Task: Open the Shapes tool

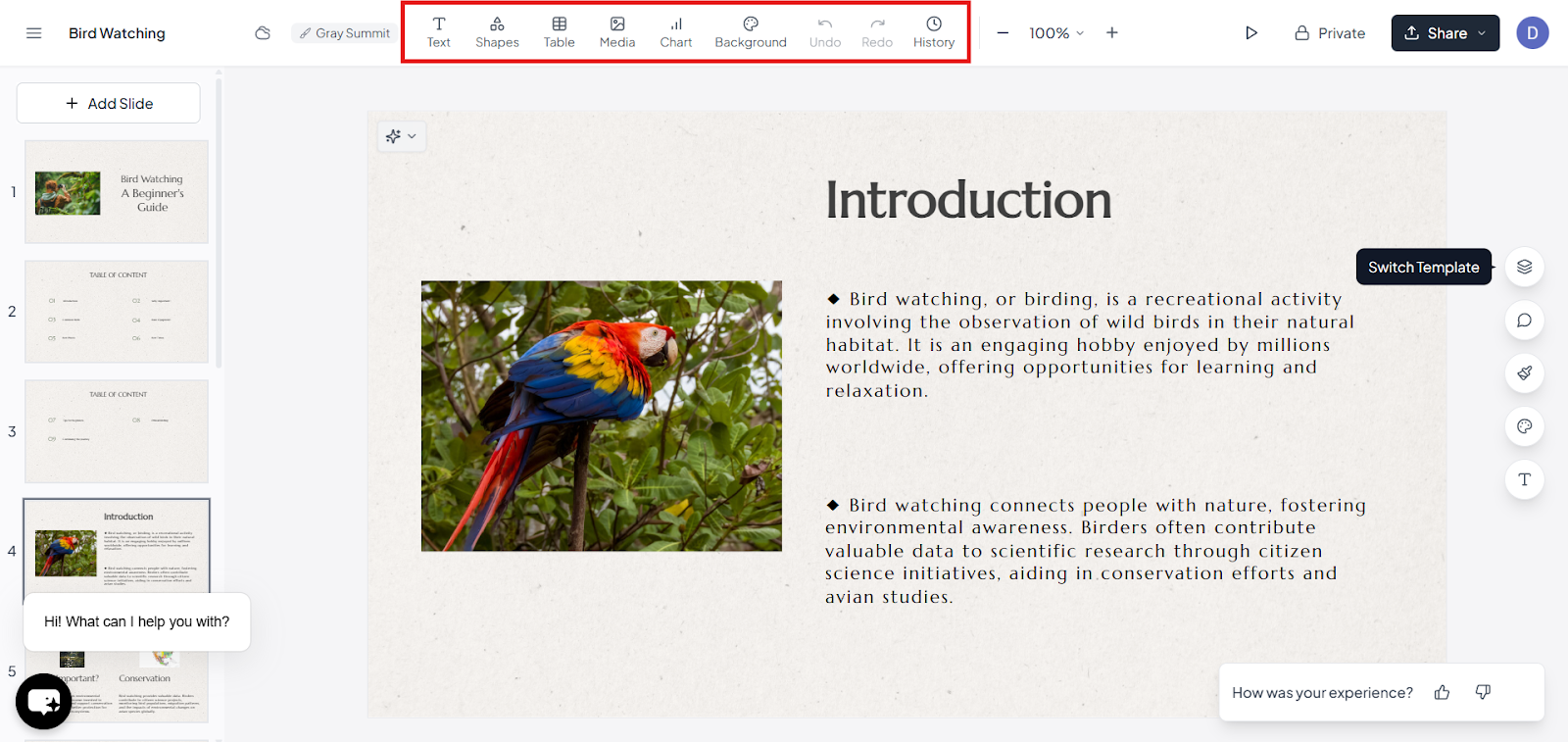Action: coord(497,32)
